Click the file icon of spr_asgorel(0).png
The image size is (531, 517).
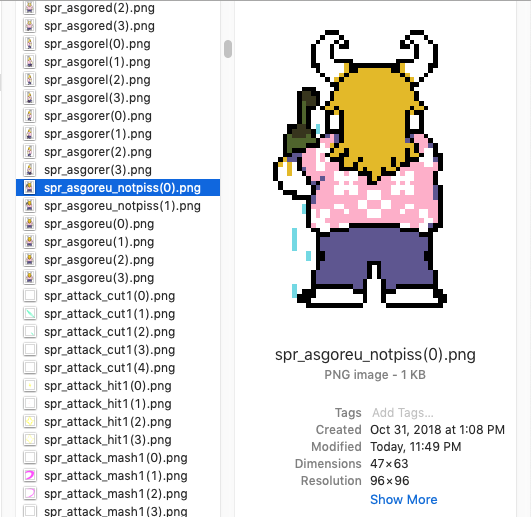pos(29,44)
